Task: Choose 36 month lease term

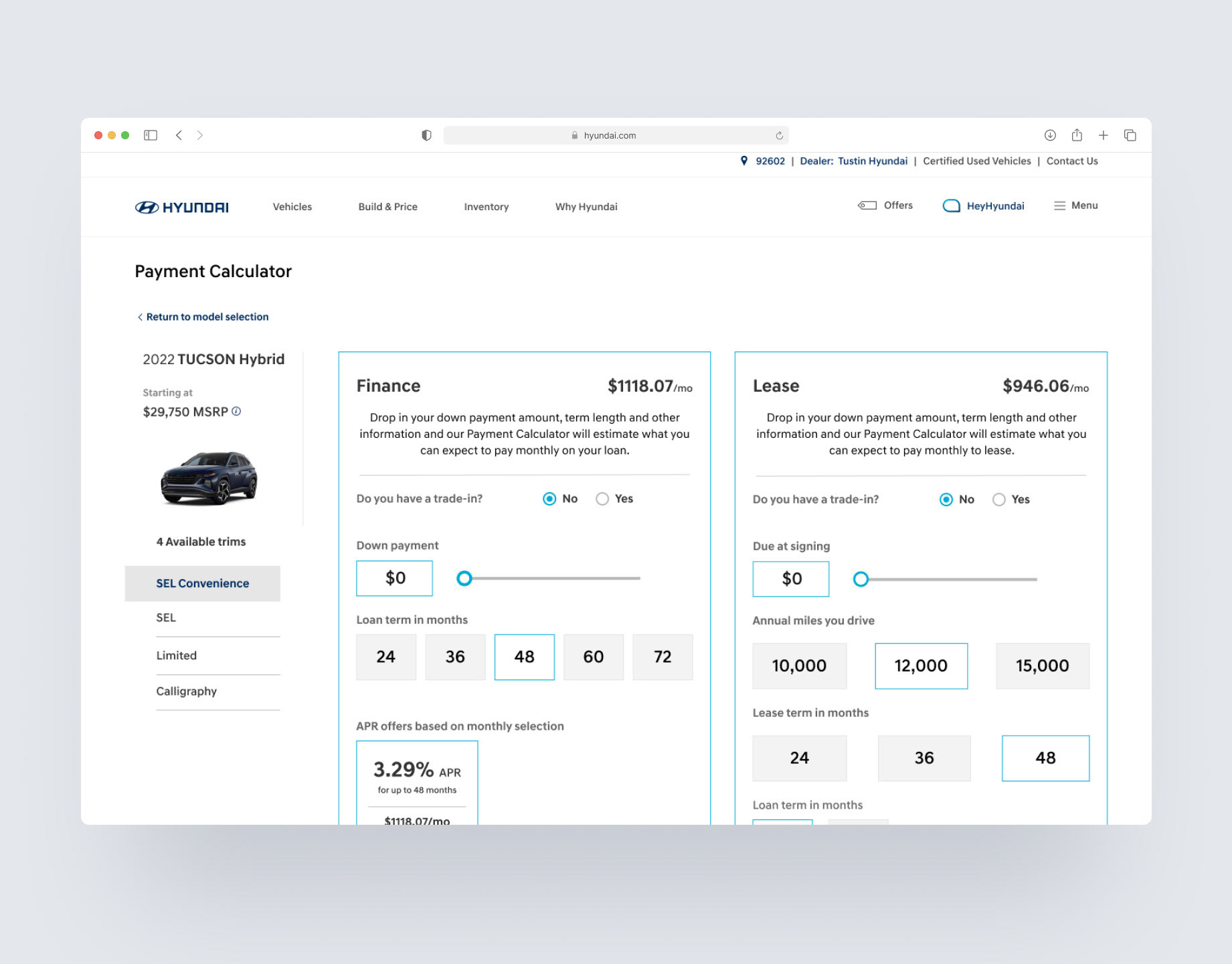Action: [924, 758]
